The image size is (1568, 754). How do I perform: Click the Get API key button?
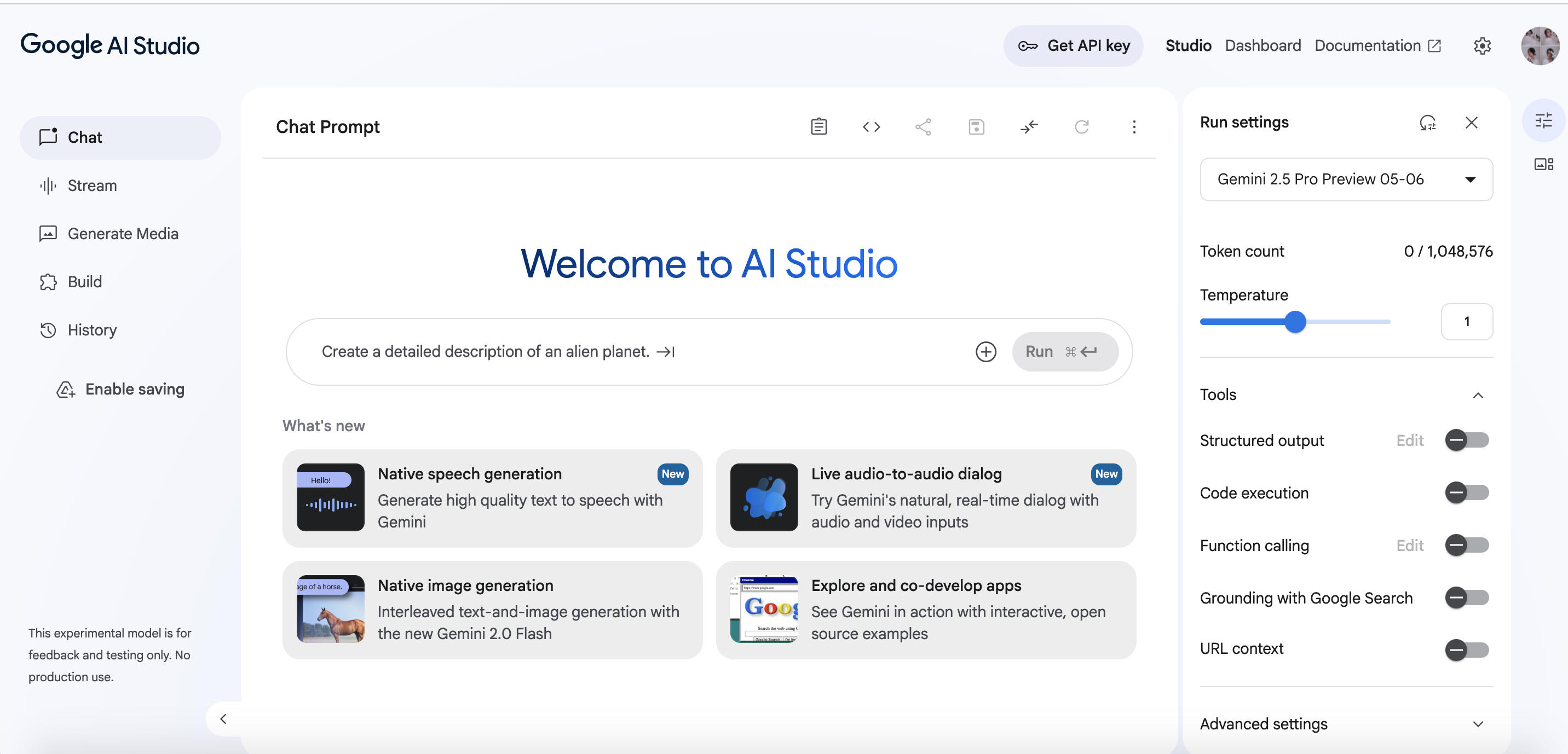point(1073,45)
